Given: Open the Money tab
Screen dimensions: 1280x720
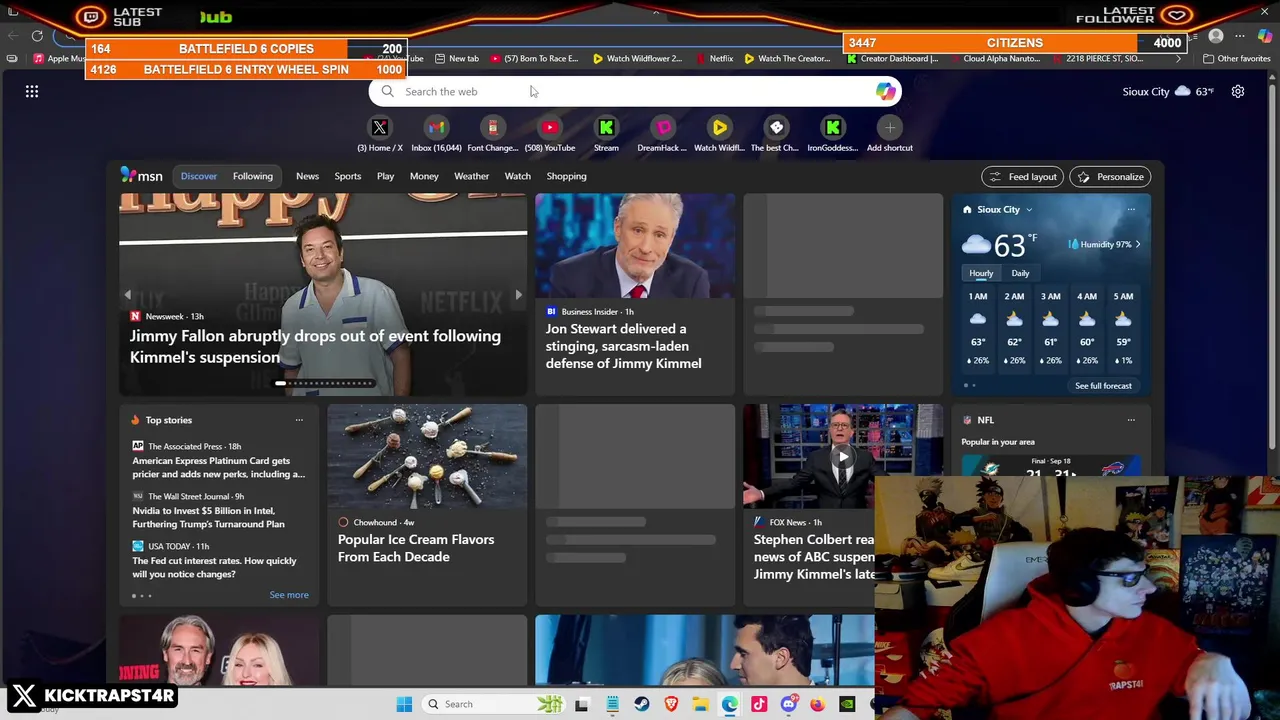Looking at the screenshot, I should tap(424, 176).
